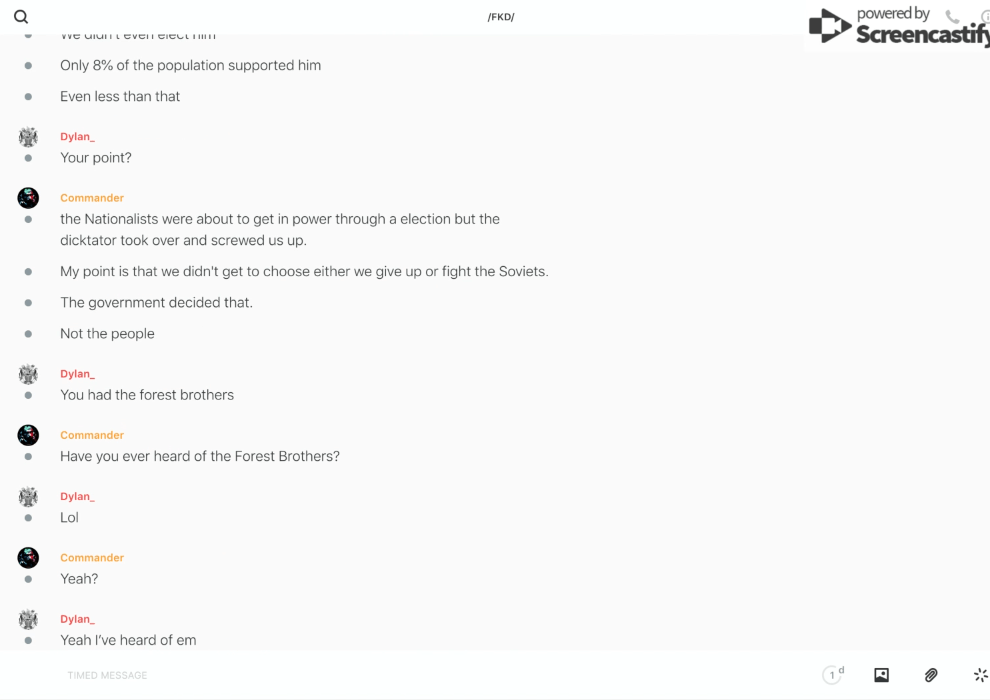The width and height of the screenshot is (990, 700).
Task: Click Commander's avatar above "Yeah?"
Action: tap(28, 558)
